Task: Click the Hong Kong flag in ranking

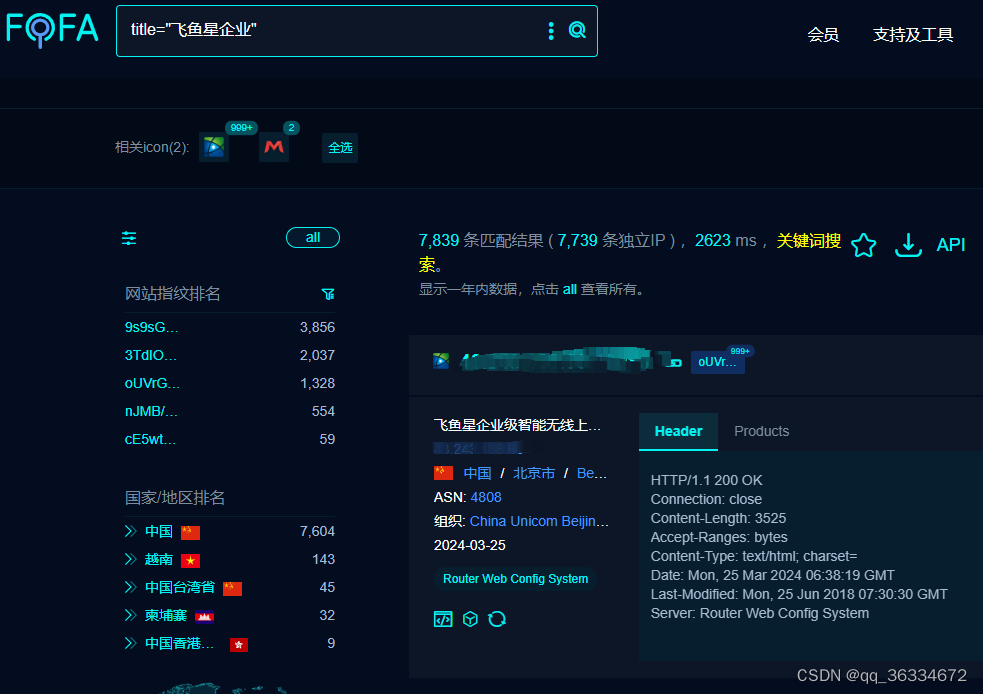Action: [239, 644]
